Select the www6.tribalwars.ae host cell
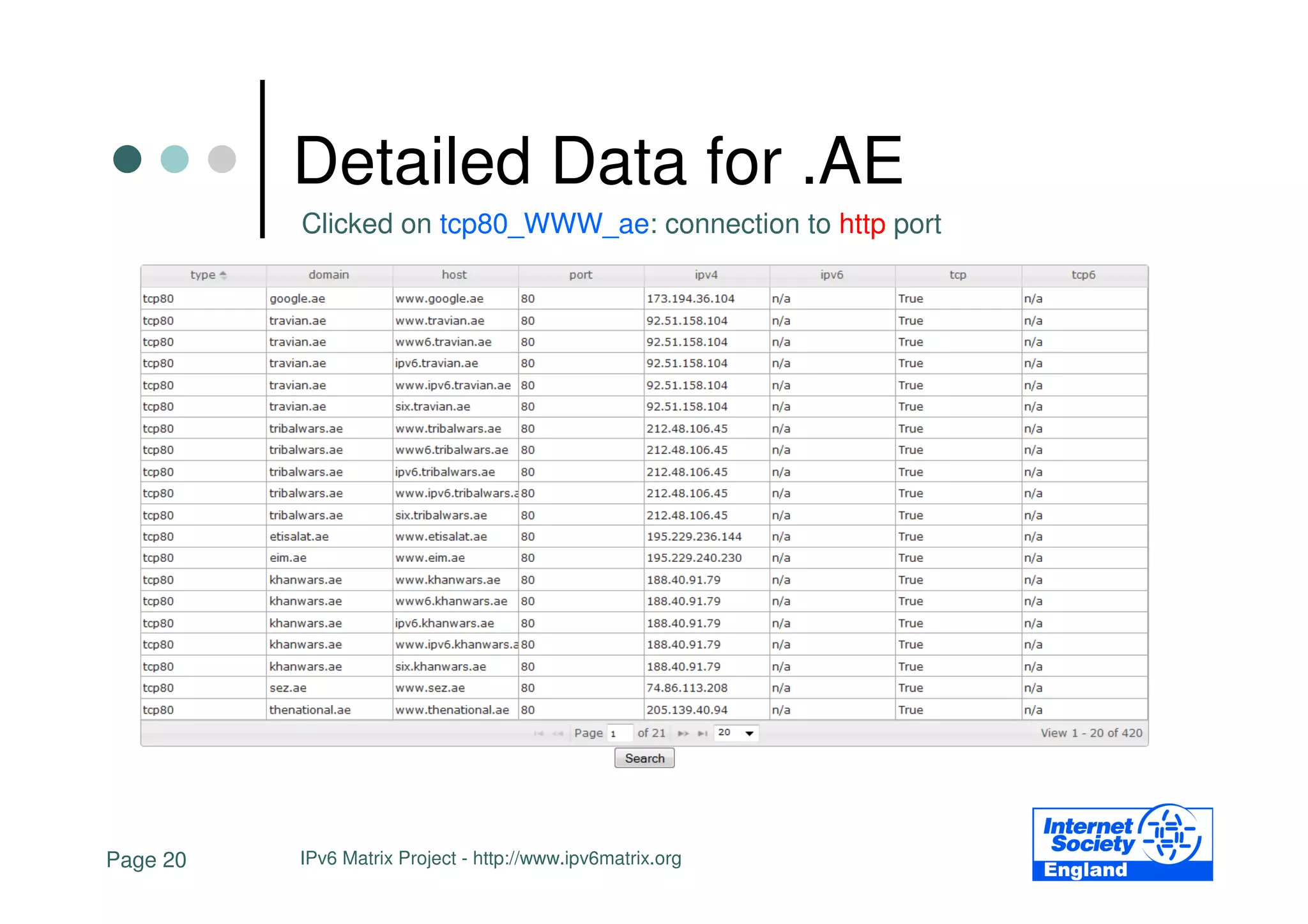 tap(455, 450)
